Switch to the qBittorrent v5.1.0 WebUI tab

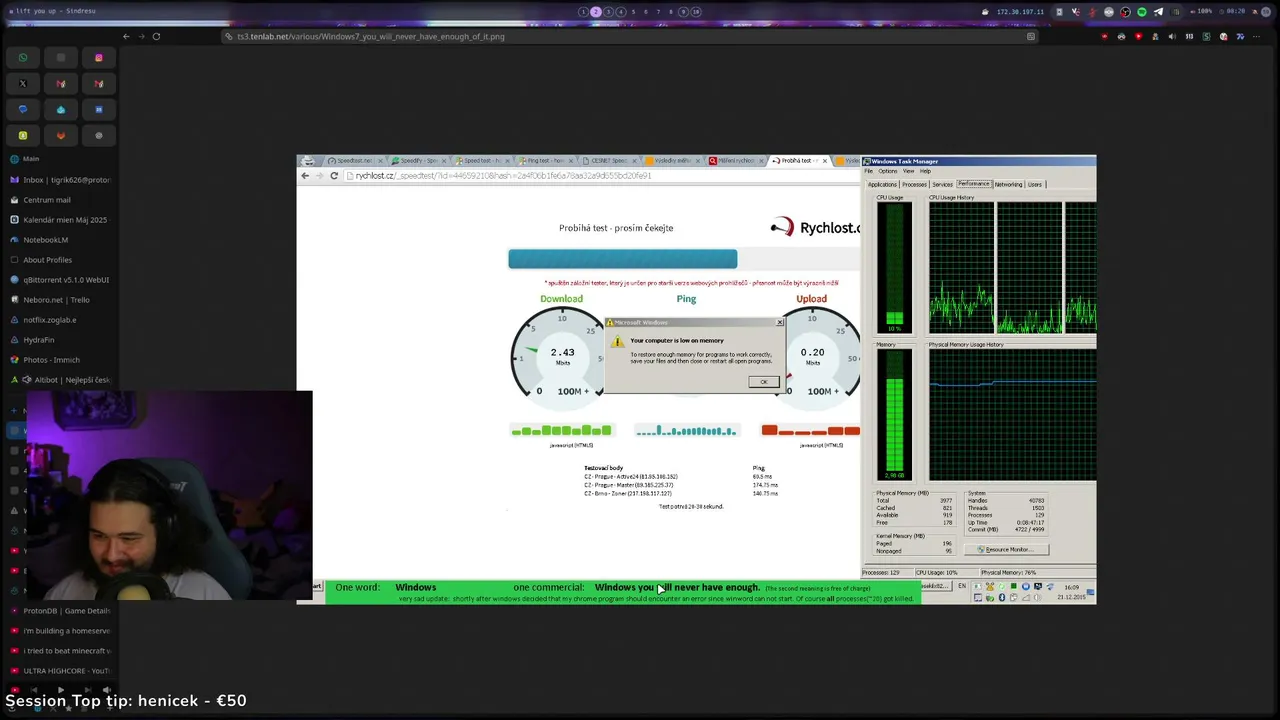[x=60, y=280]
